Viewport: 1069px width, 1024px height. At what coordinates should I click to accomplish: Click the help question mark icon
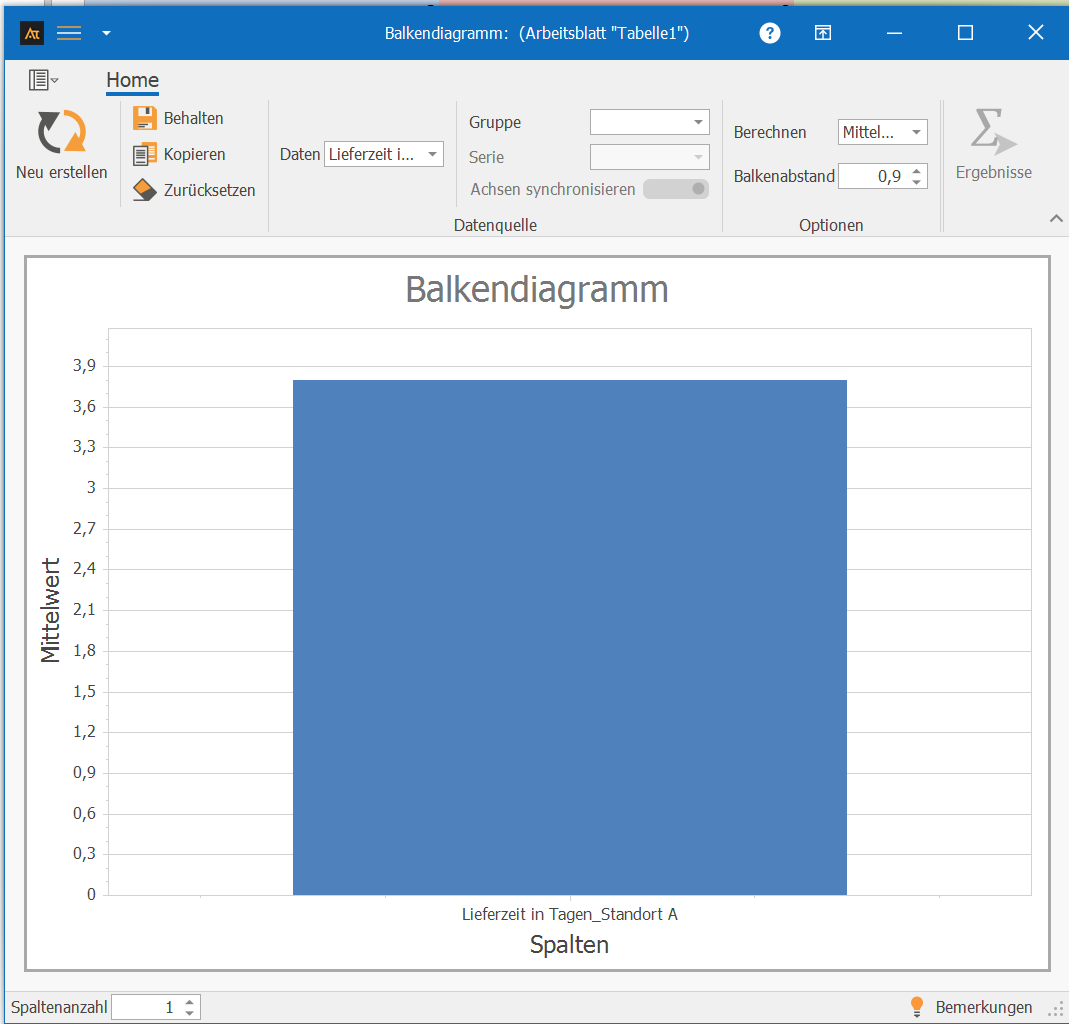(770, 33)
